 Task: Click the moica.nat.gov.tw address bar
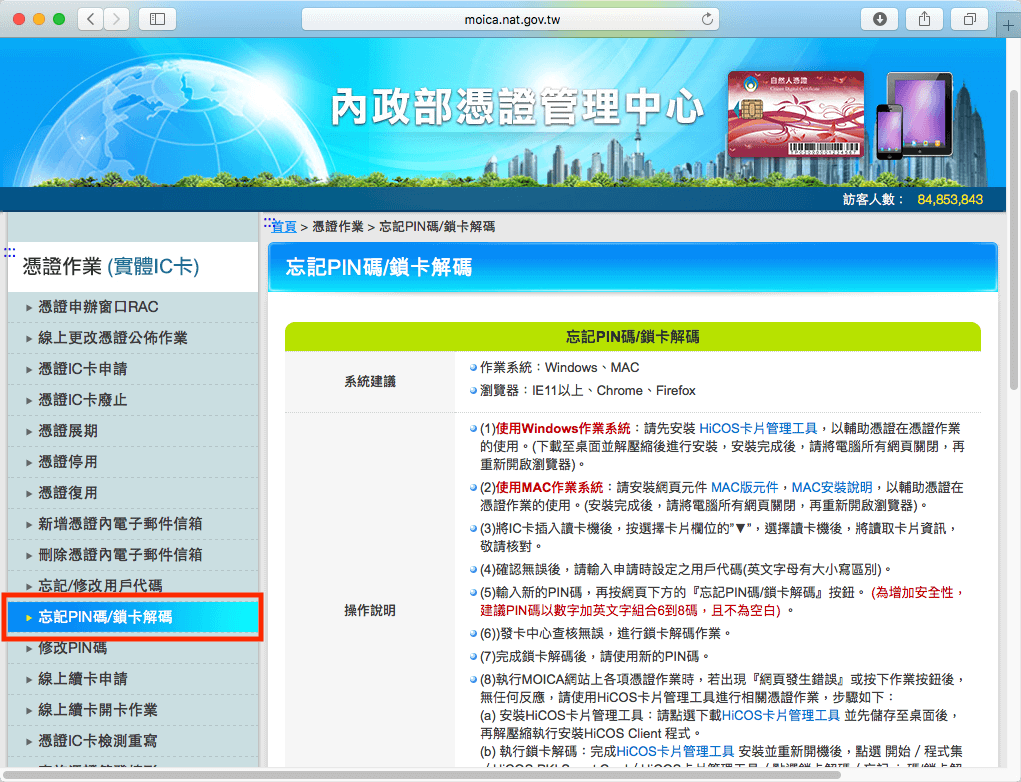click(510, 20)
